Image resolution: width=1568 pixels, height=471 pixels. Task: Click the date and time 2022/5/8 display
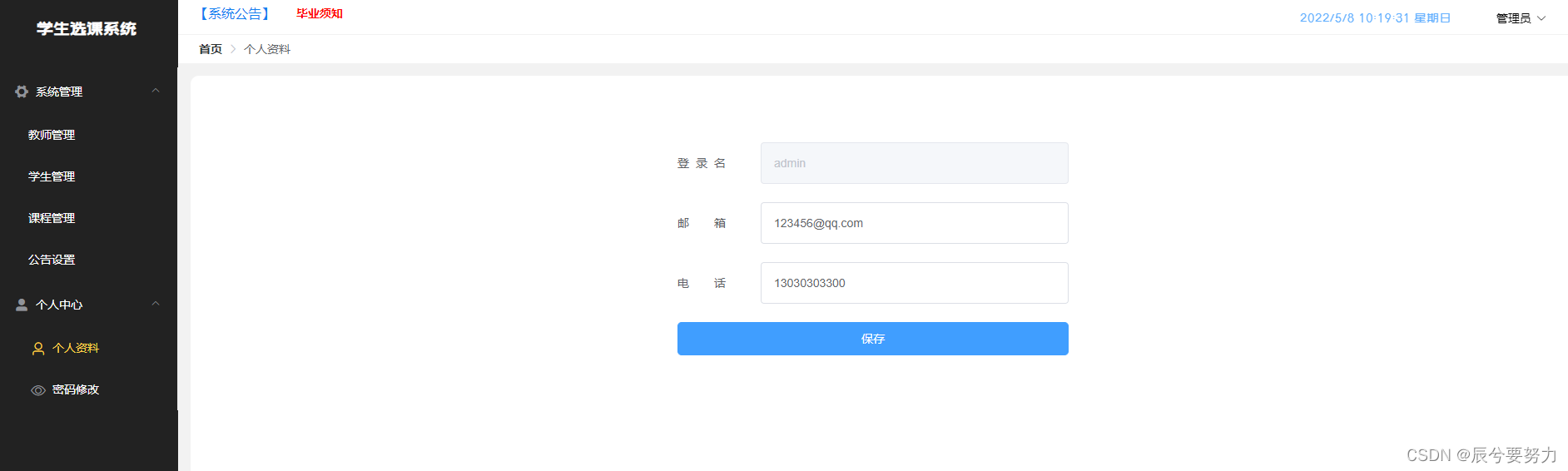pyautogui.click(x=1375, y=18)
